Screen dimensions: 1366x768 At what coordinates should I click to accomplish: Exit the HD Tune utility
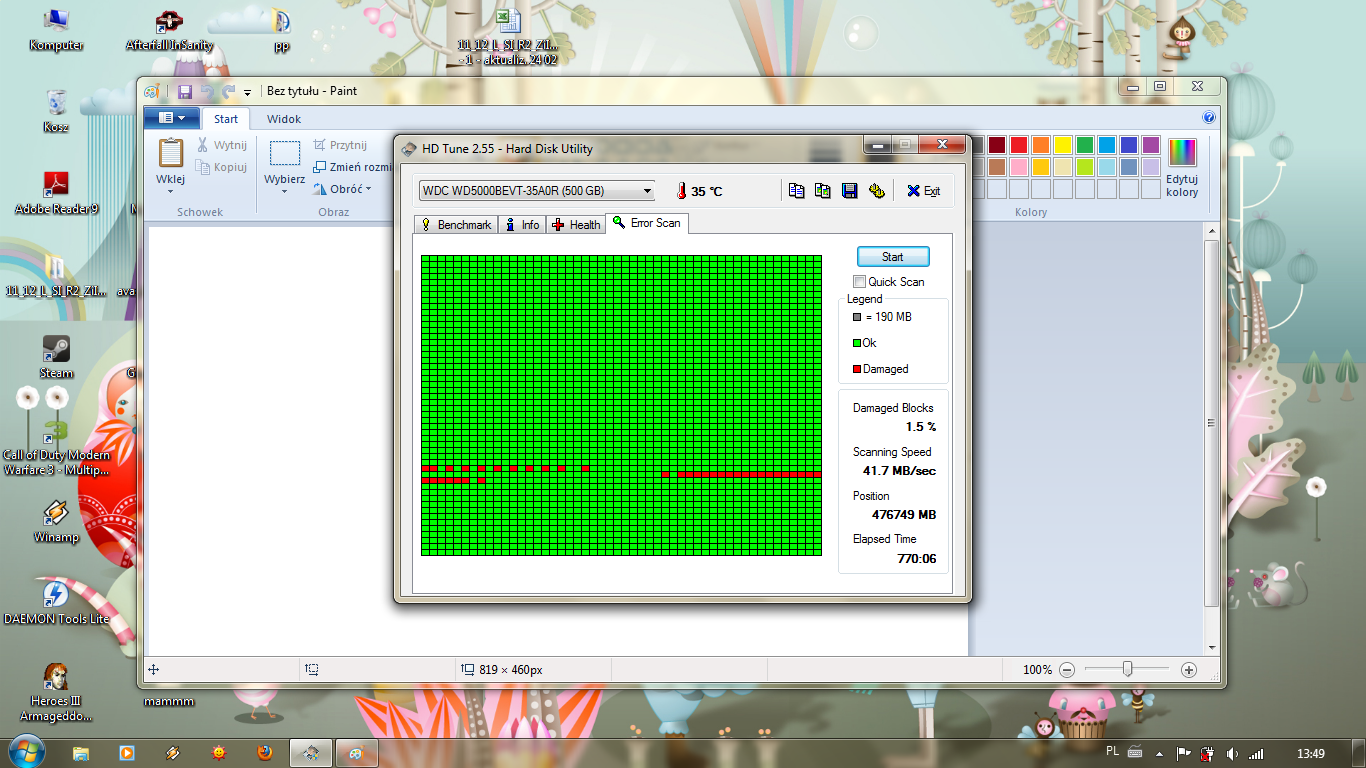coord(923,191)
